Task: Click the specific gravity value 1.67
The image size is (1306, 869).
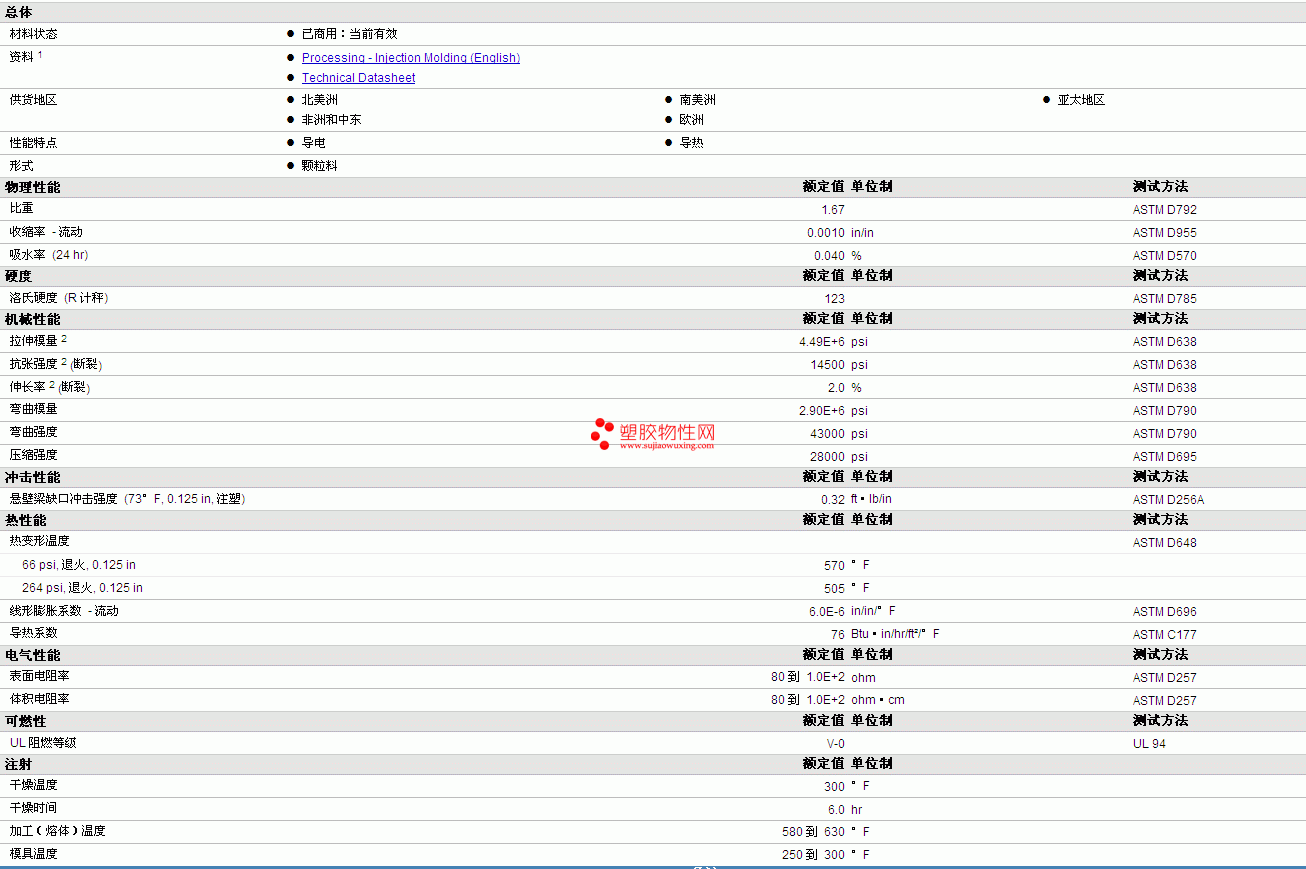Action: click(x=833, y=210)
